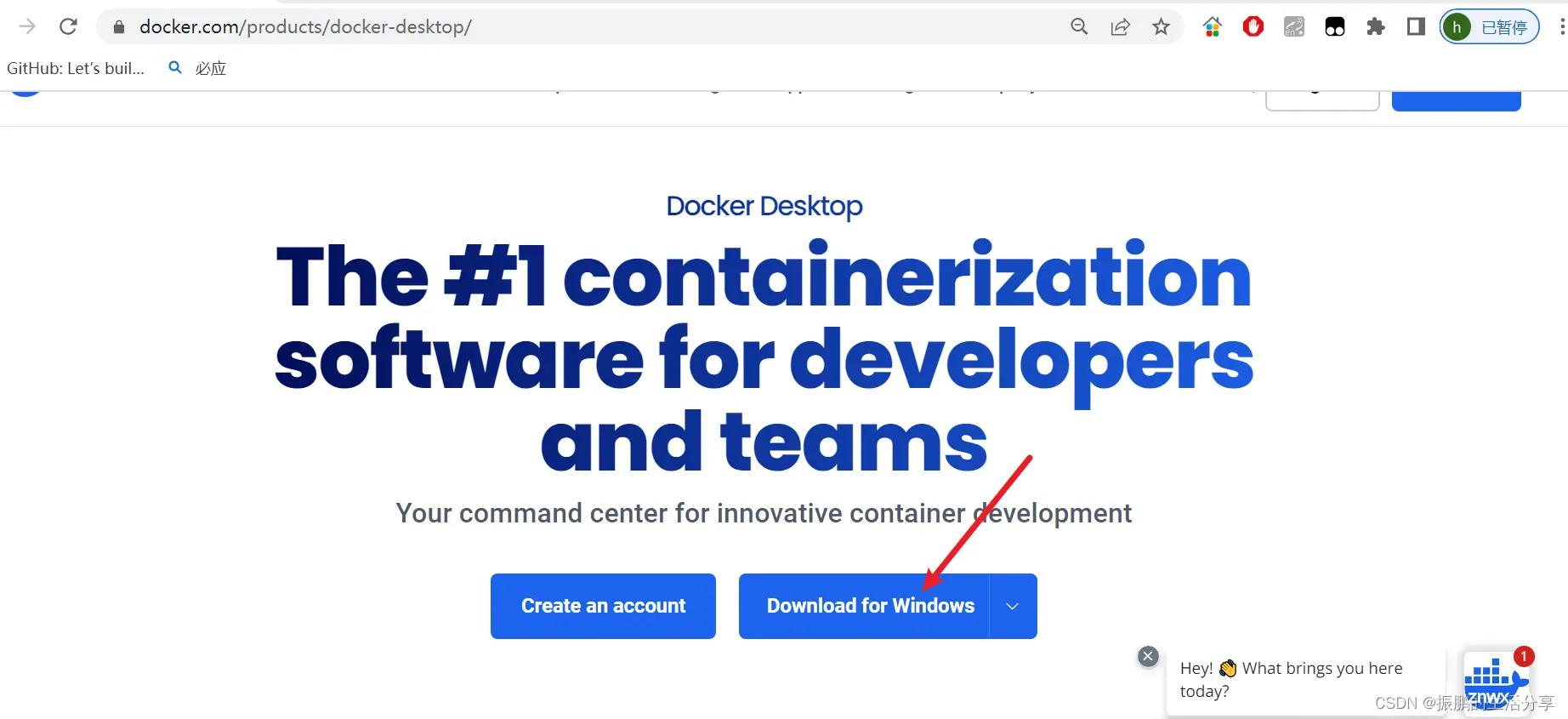
Task: Click the browser forward arrow
Action: click(x=27, y=26)
